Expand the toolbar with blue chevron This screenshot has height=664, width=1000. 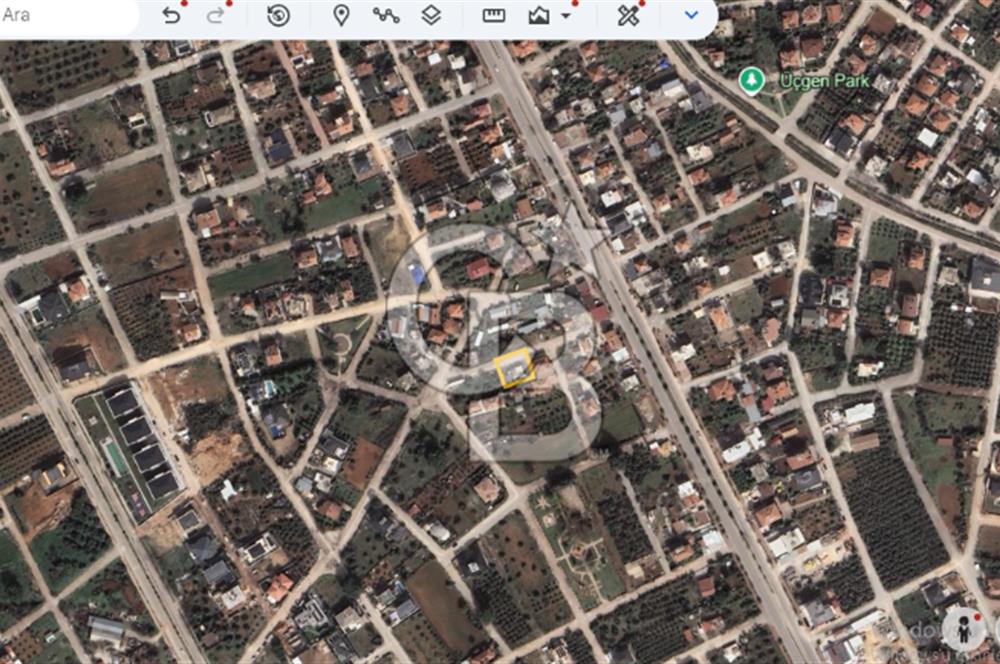pyautogui.click(x=691, y=16)
